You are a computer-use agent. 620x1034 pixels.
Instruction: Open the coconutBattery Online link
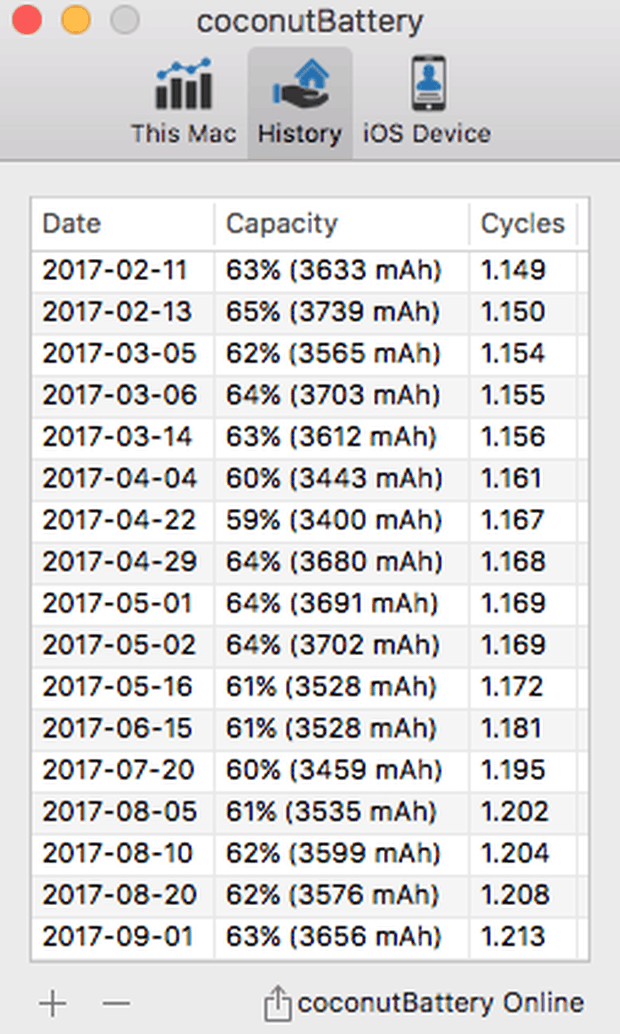[x=440, y=1003]
